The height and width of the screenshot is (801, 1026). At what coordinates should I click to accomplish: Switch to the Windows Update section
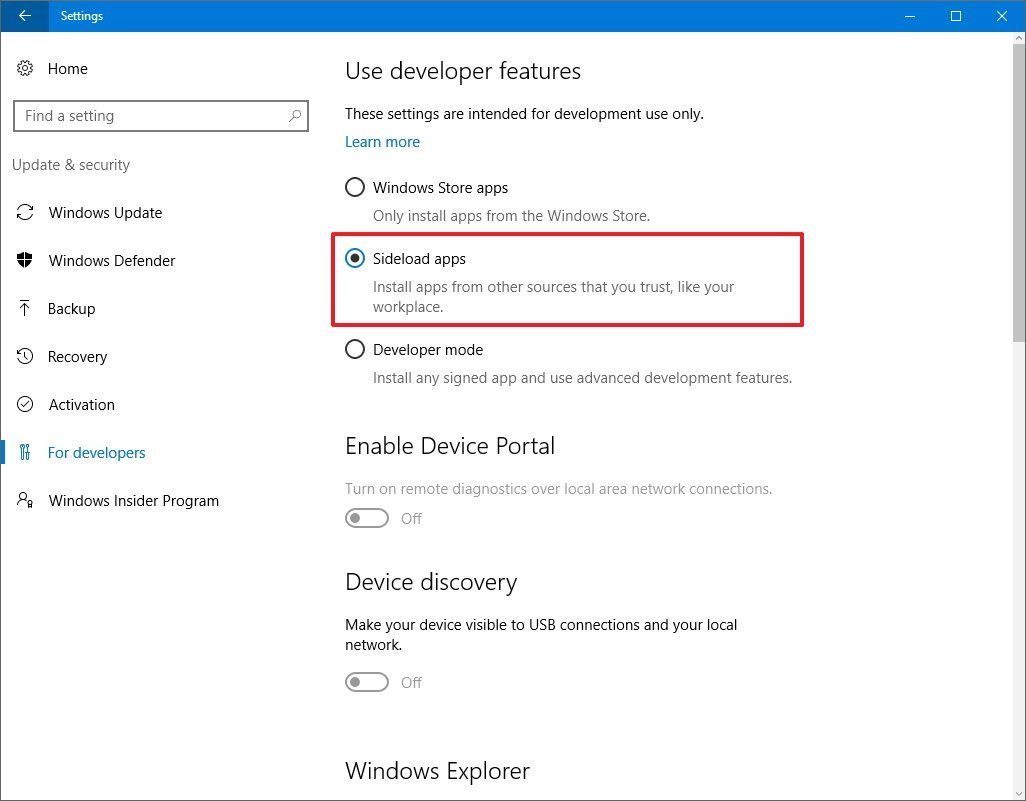click(105, 212)
